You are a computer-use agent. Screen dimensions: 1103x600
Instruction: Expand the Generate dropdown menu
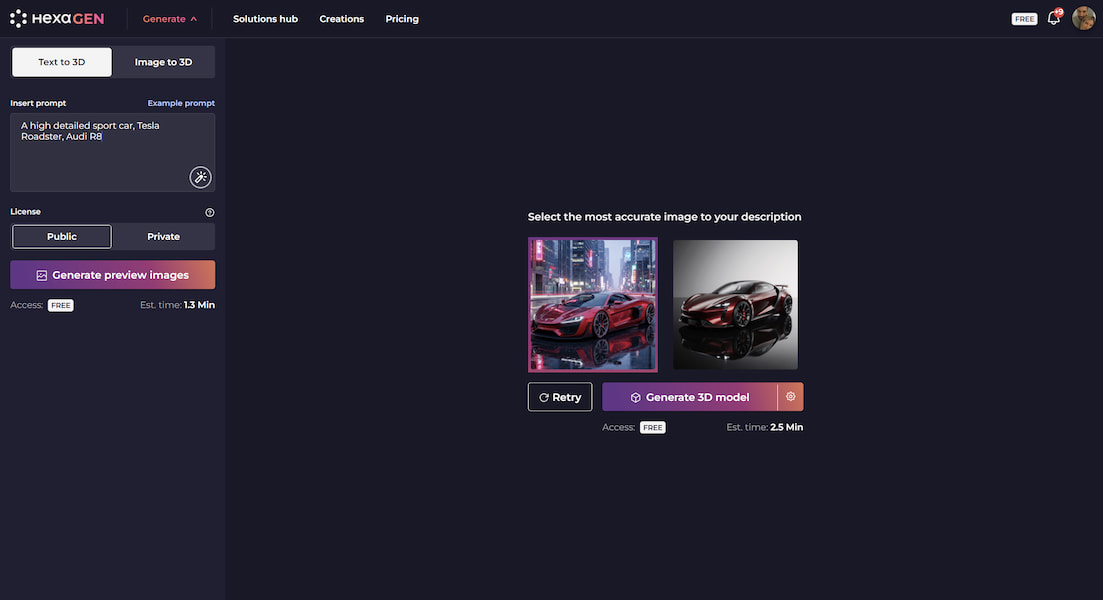tap(169, 19)
